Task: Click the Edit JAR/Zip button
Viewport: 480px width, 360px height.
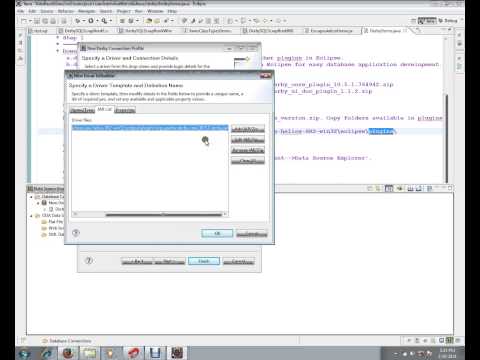Action: coord(248,140)
